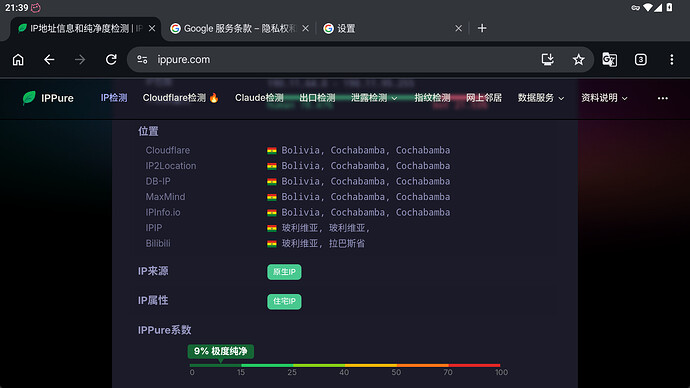The width and height of the screenshot is (690, 388).
Task: Open the tab switcher showing 3 tabs
Action: (641, 59)
